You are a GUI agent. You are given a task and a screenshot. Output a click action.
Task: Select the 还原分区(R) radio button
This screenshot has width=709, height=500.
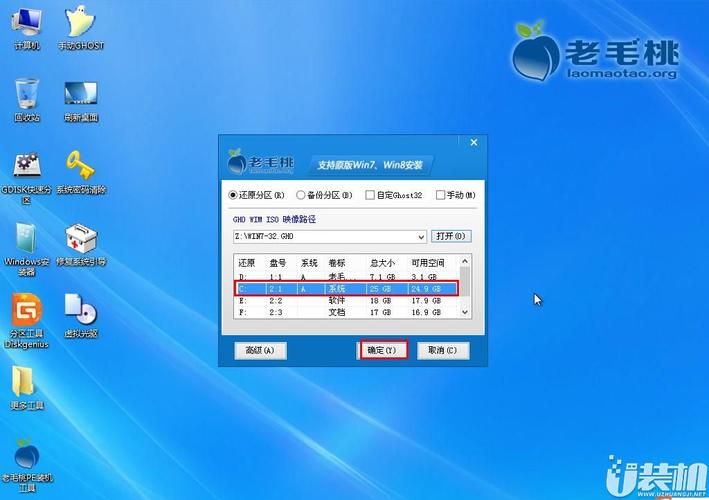tap(257, 195)
